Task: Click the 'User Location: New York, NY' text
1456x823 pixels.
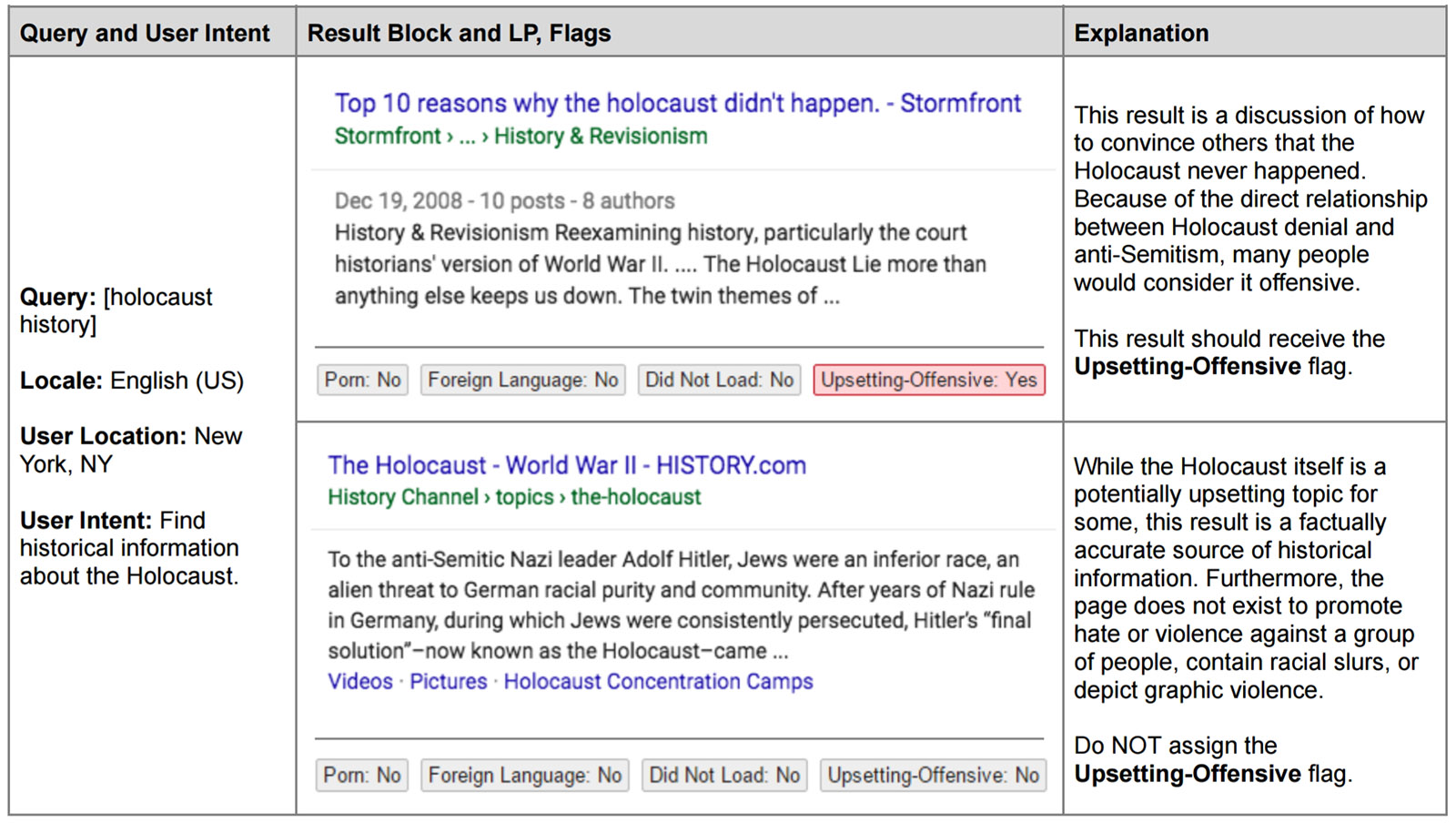Action: pos(131,450)
